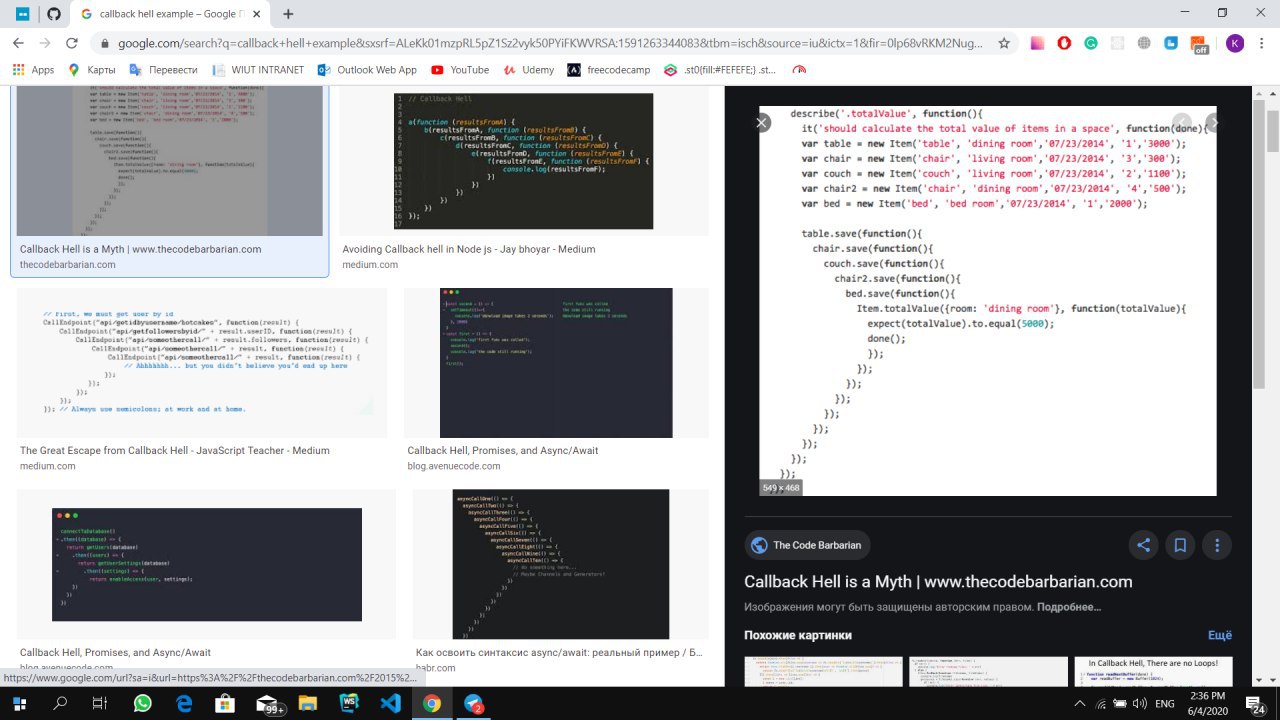Click the orange extension marked off
The image size is (1280, 720).
[1199, 44]
